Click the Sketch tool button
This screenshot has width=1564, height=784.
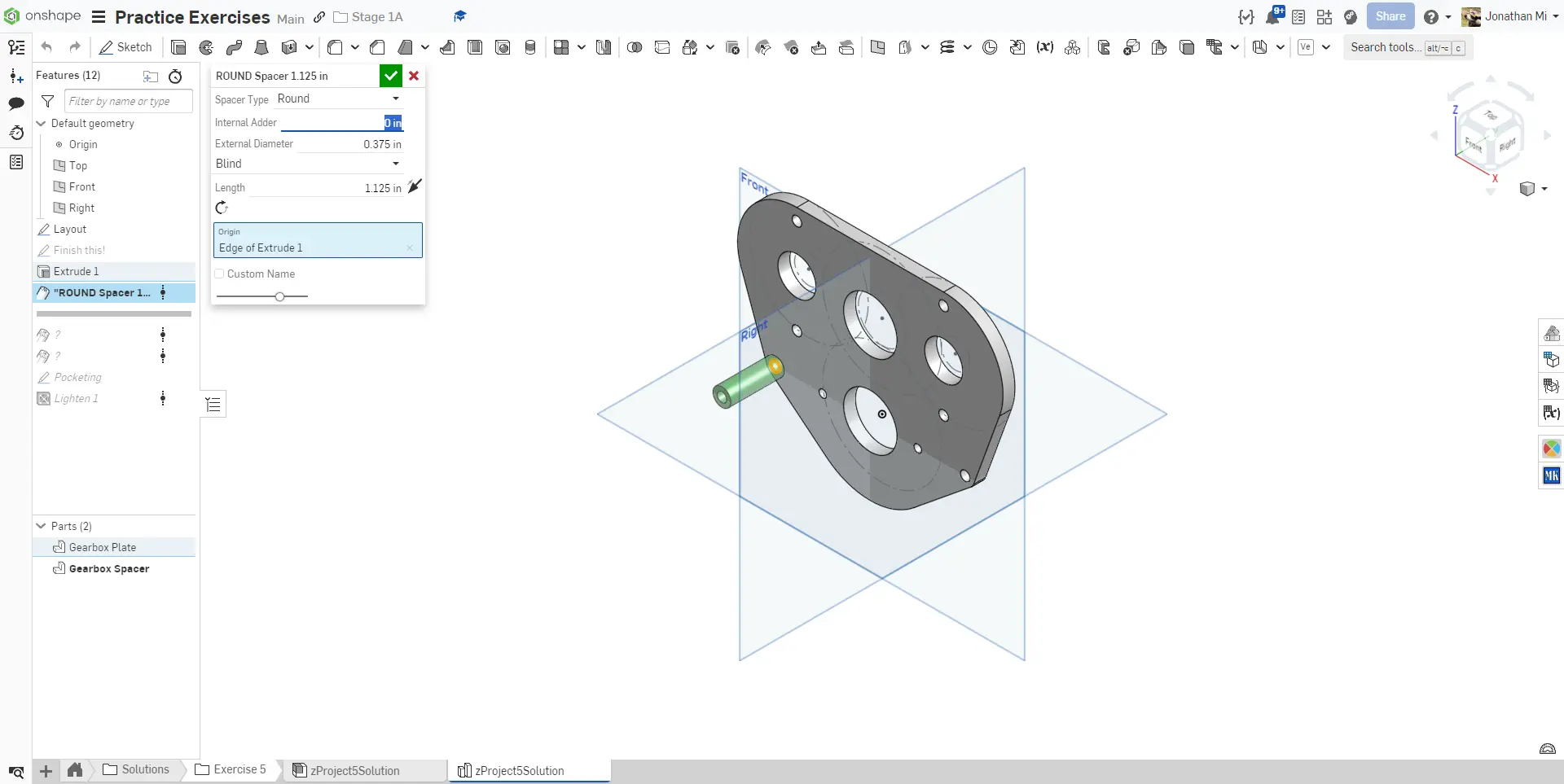(x=125, y=47)
